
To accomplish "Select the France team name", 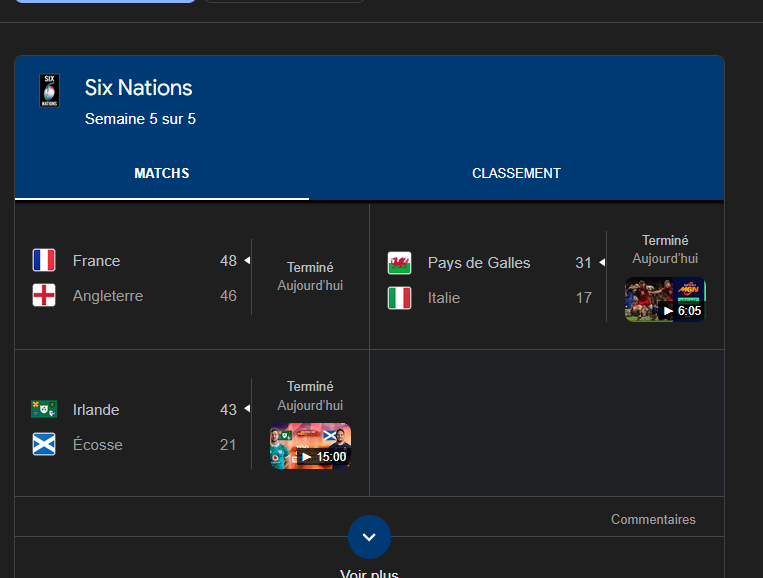I will pyautogui.click(x=96, y=261).
